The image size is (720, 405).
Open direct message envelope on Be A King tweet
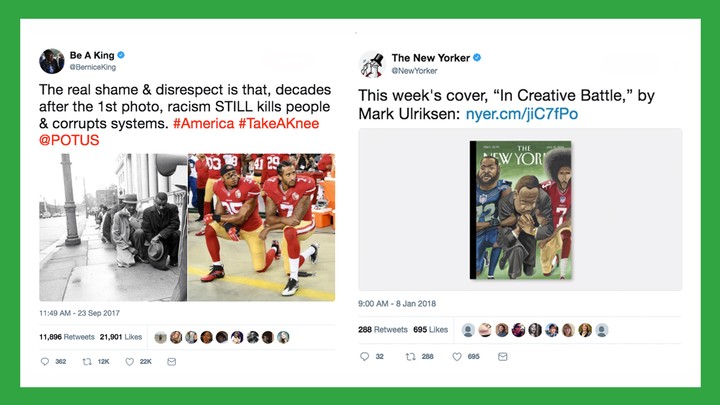point(172,362)
